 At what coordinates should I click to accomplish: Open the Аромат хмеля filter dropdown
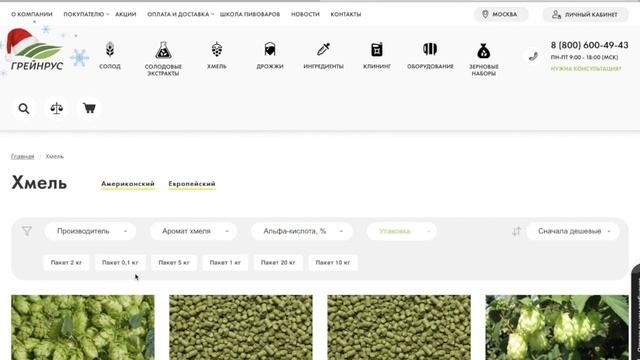(x=193, y=231)
